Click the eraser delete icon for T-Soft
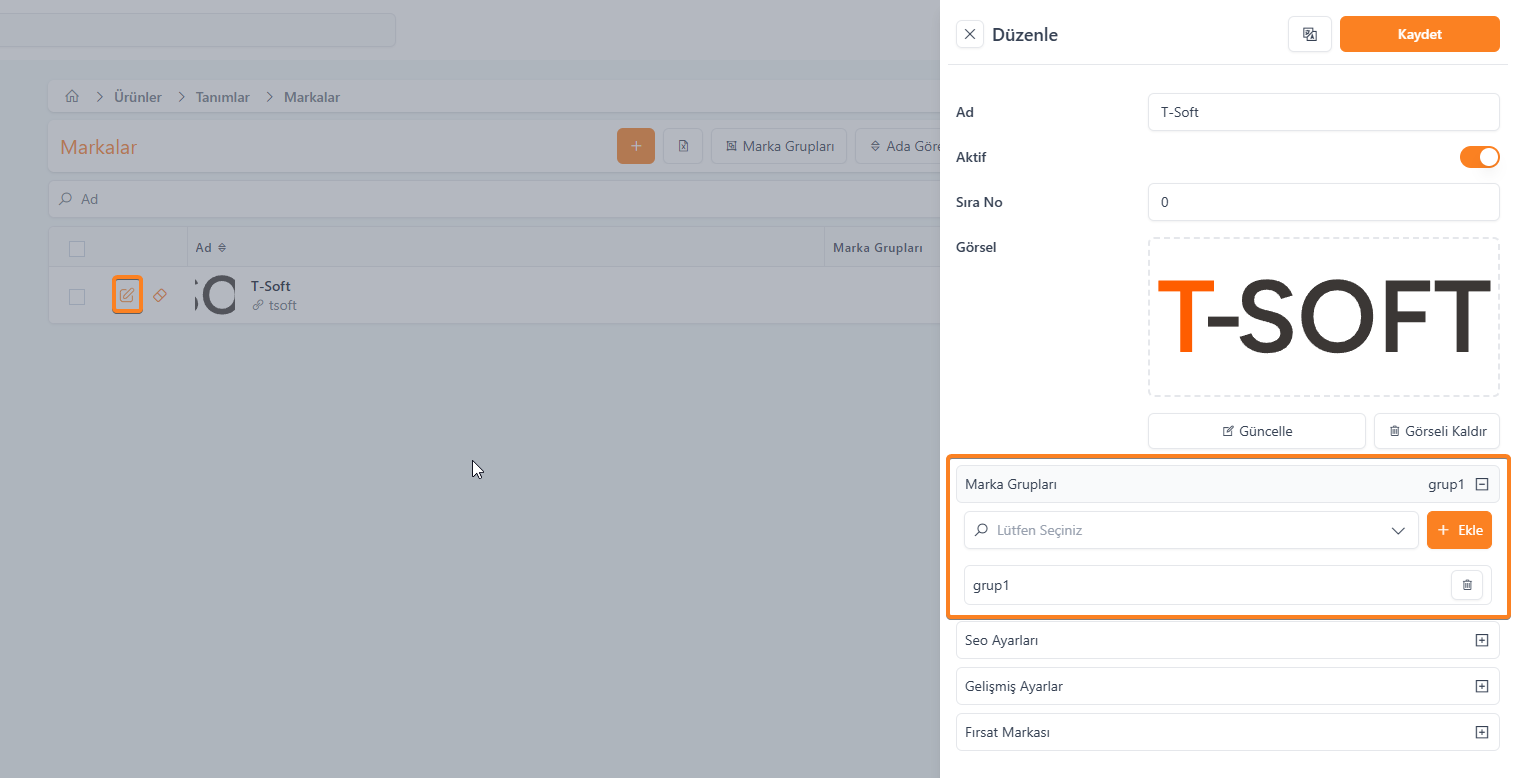 tap(160, 296)
